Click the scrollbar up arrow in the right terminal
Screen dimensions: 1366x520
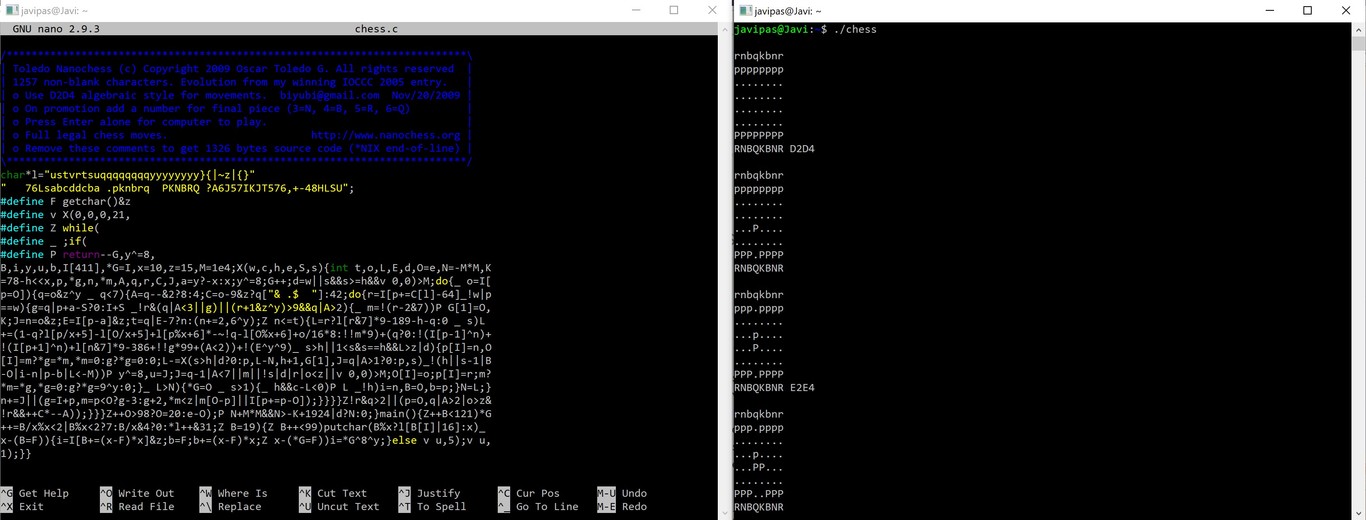pos(1358,30)
